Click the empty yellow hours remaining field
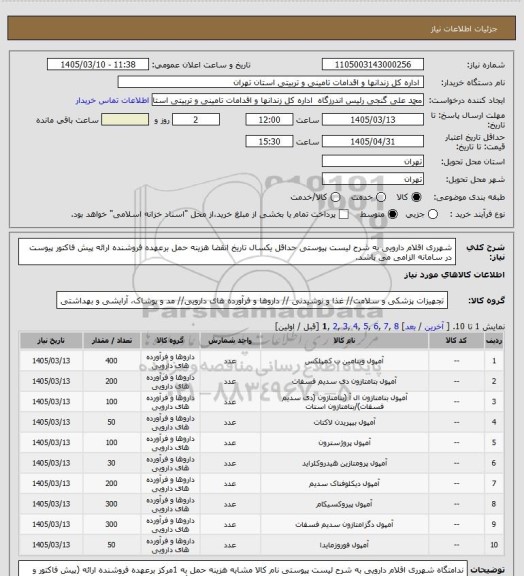 click(125, 120)
